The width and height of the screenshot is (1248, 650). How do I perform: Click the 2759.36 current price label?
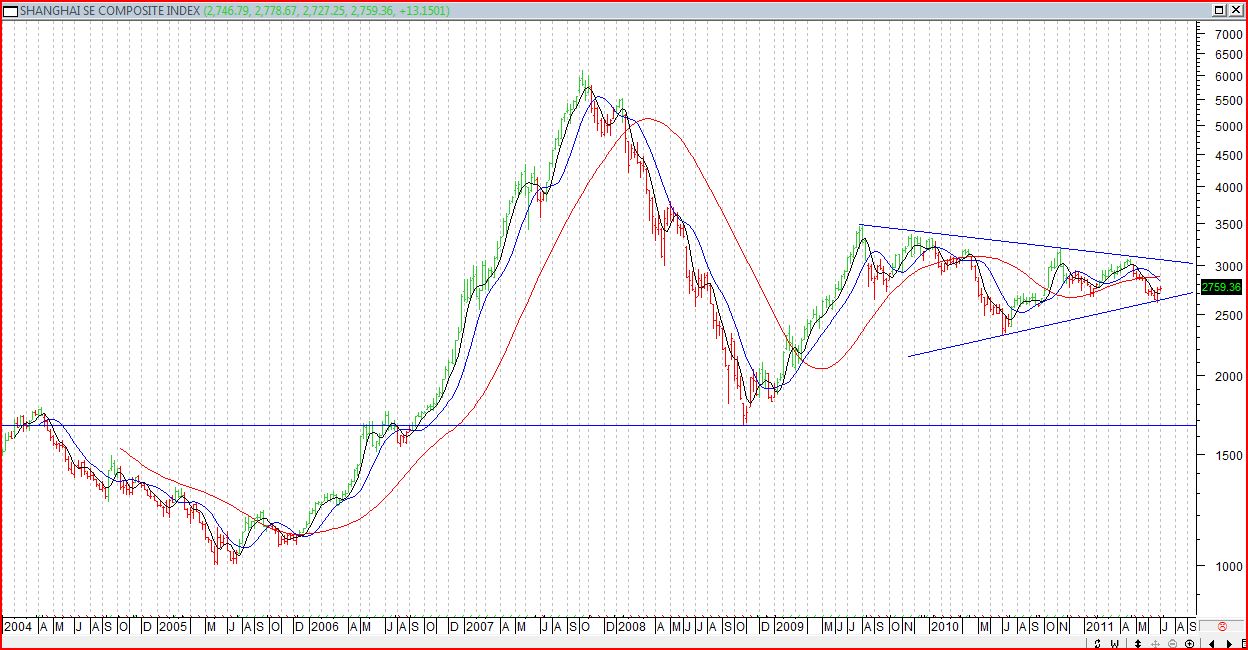coord(1220,287)
